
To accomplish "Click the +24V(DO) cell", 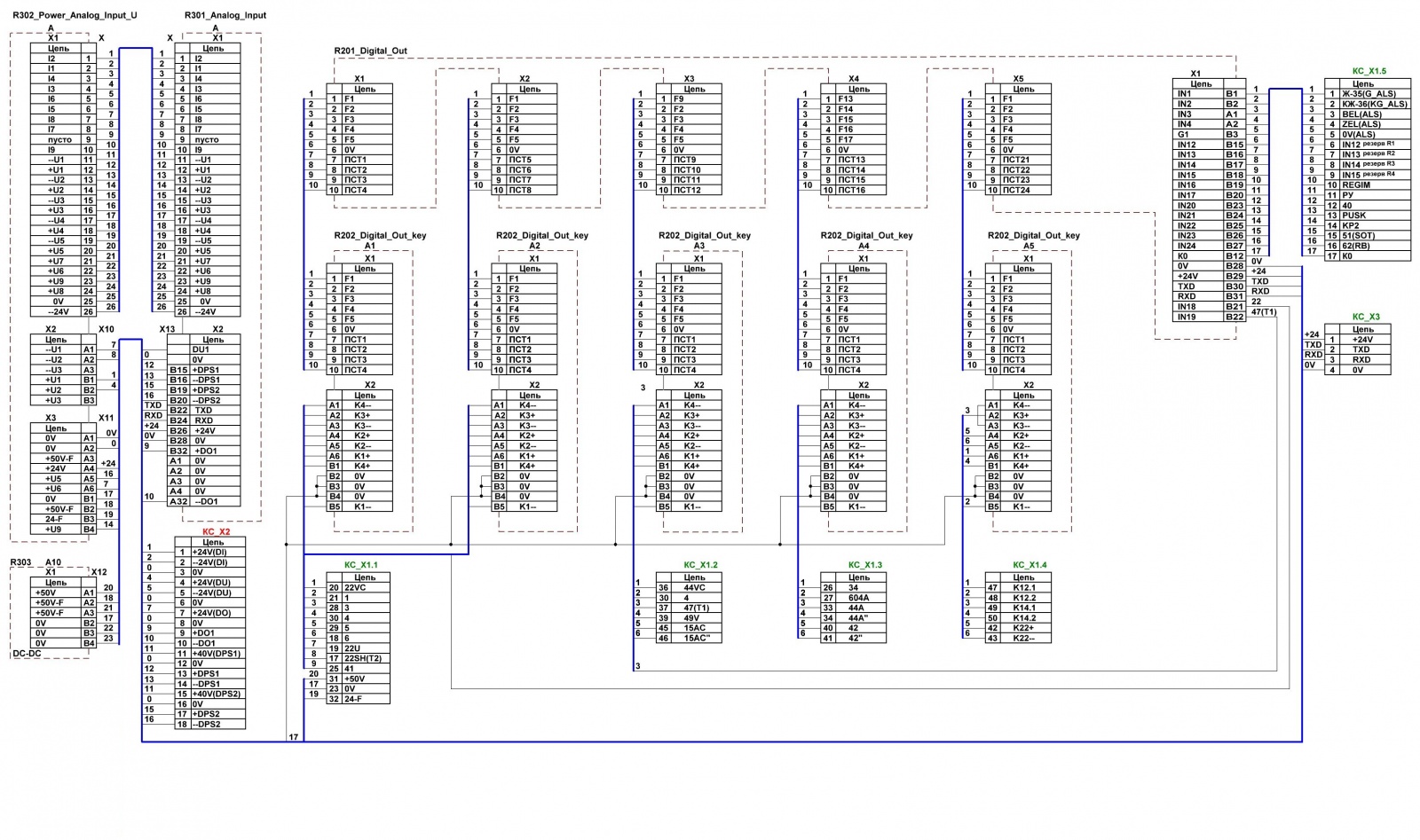I will (217, 613).
